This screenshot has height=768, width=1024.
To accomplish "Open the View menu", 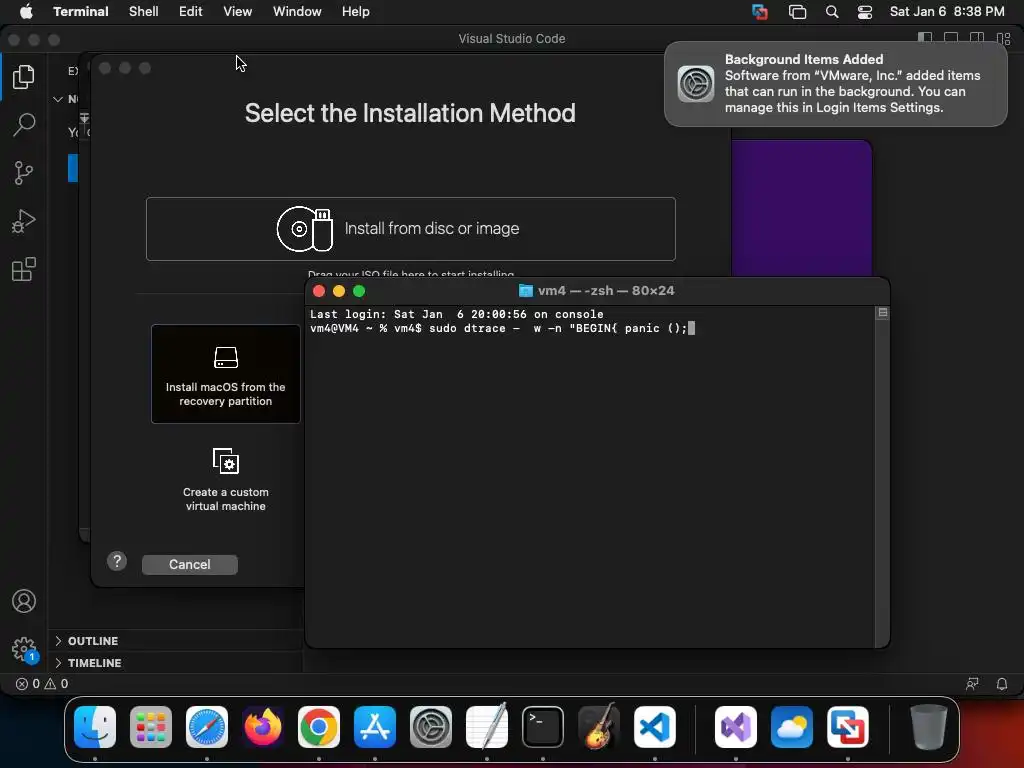I will pos(238,12).
